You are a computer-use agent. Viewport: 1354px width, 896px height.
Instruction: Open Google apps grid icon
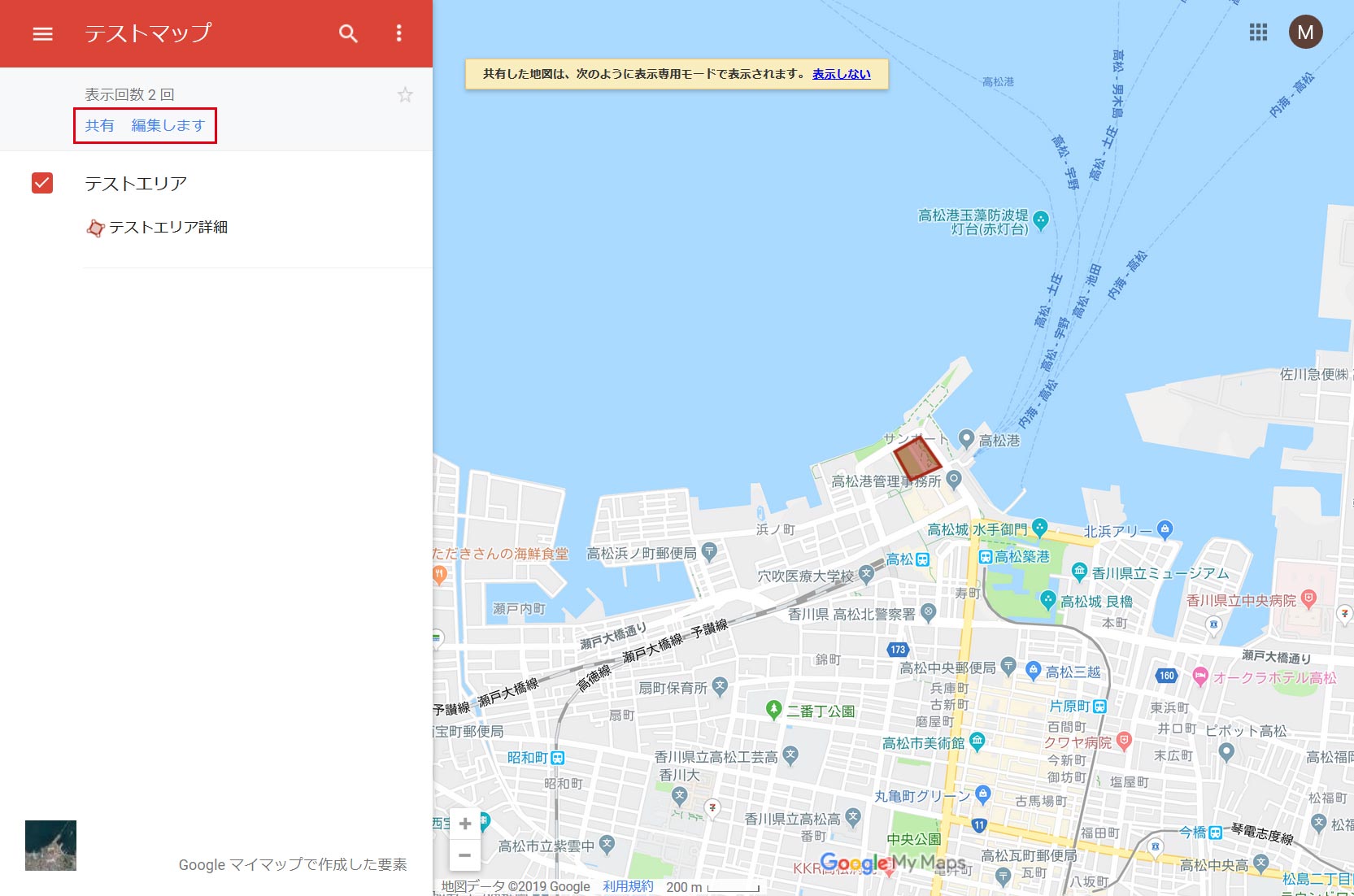pos(1258,33)
